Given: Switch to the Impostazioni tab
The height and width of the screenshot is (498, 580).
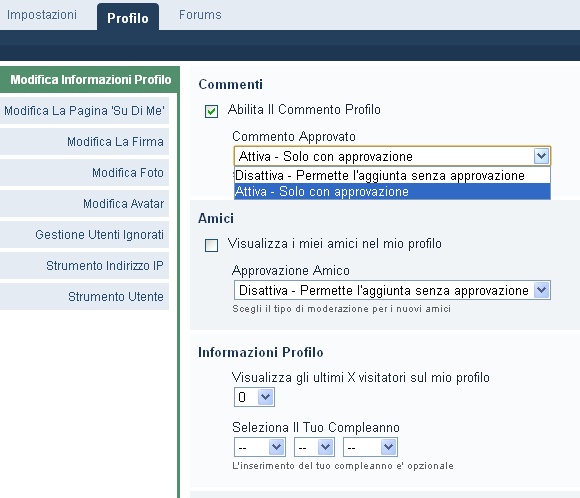Looking at the screenshot, I should 42,15.
